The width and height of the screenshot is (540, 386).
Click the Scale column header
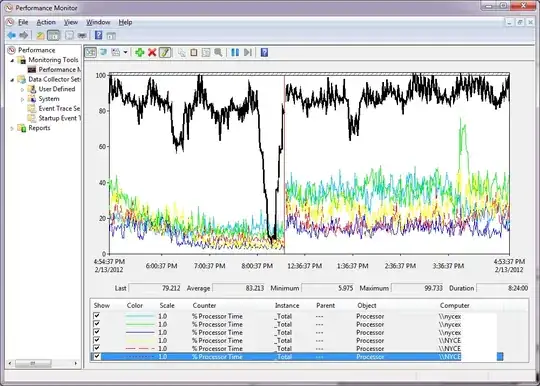click(x=167, y=305)
